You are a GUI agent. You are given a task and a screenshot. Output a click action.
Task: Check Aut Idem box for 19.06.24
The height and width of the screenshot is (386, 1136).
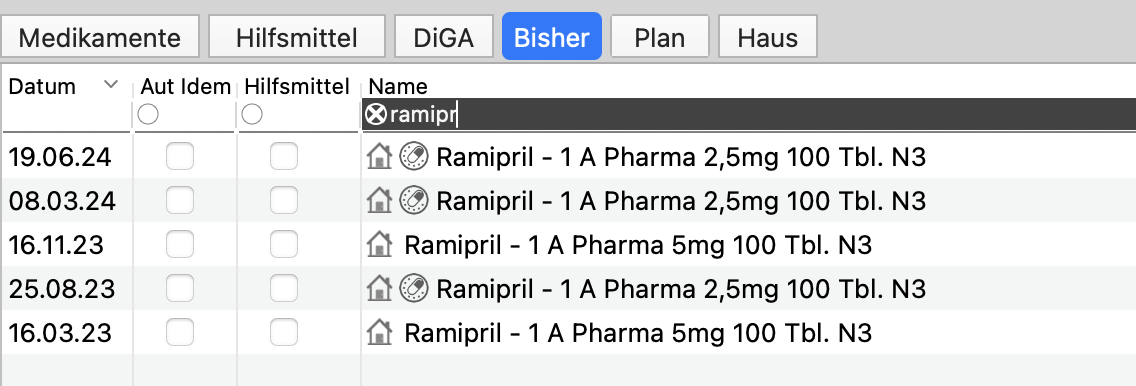coord(180,156)
